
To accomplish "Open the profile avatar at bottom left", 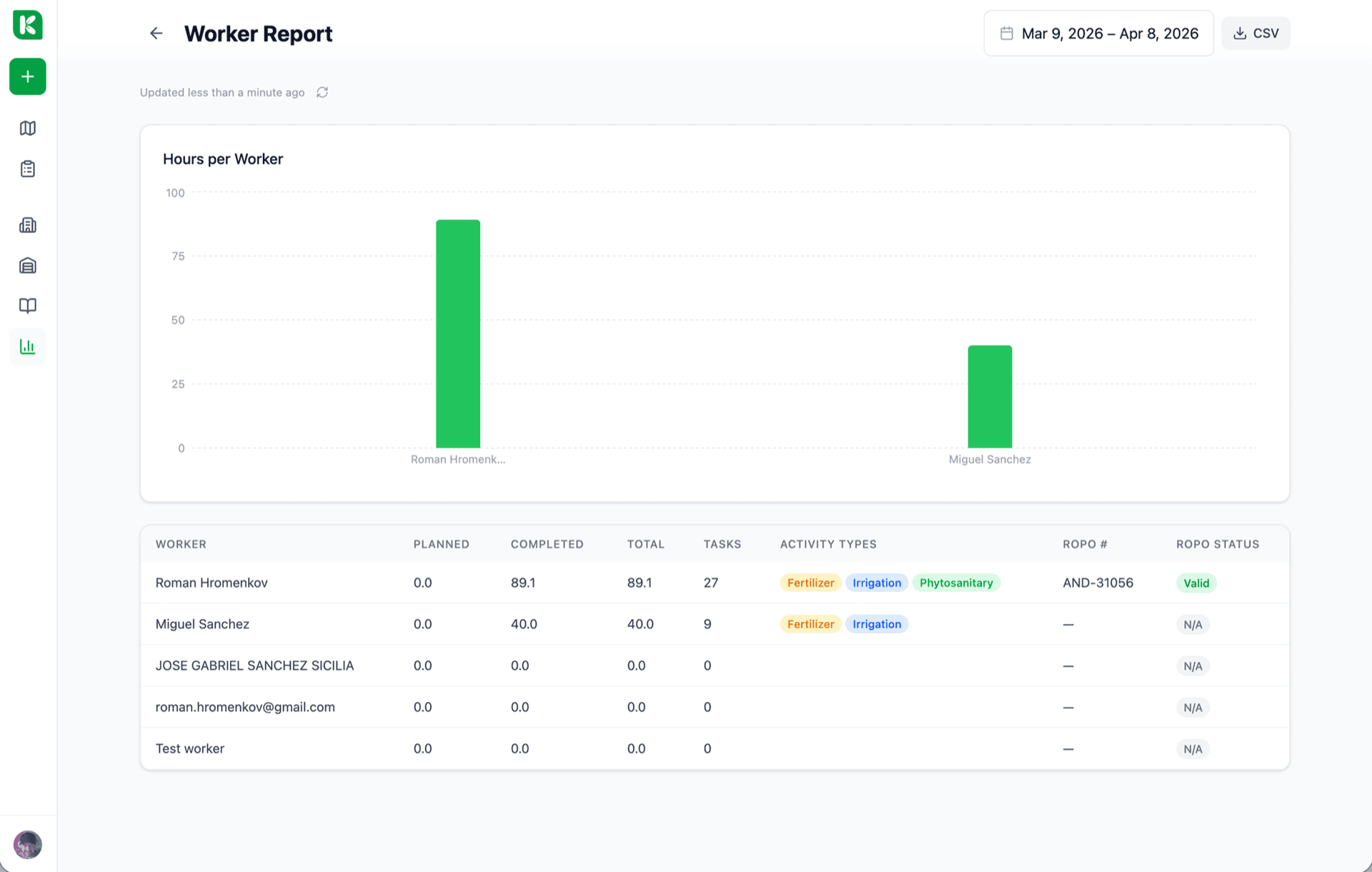I will [27, 844].
